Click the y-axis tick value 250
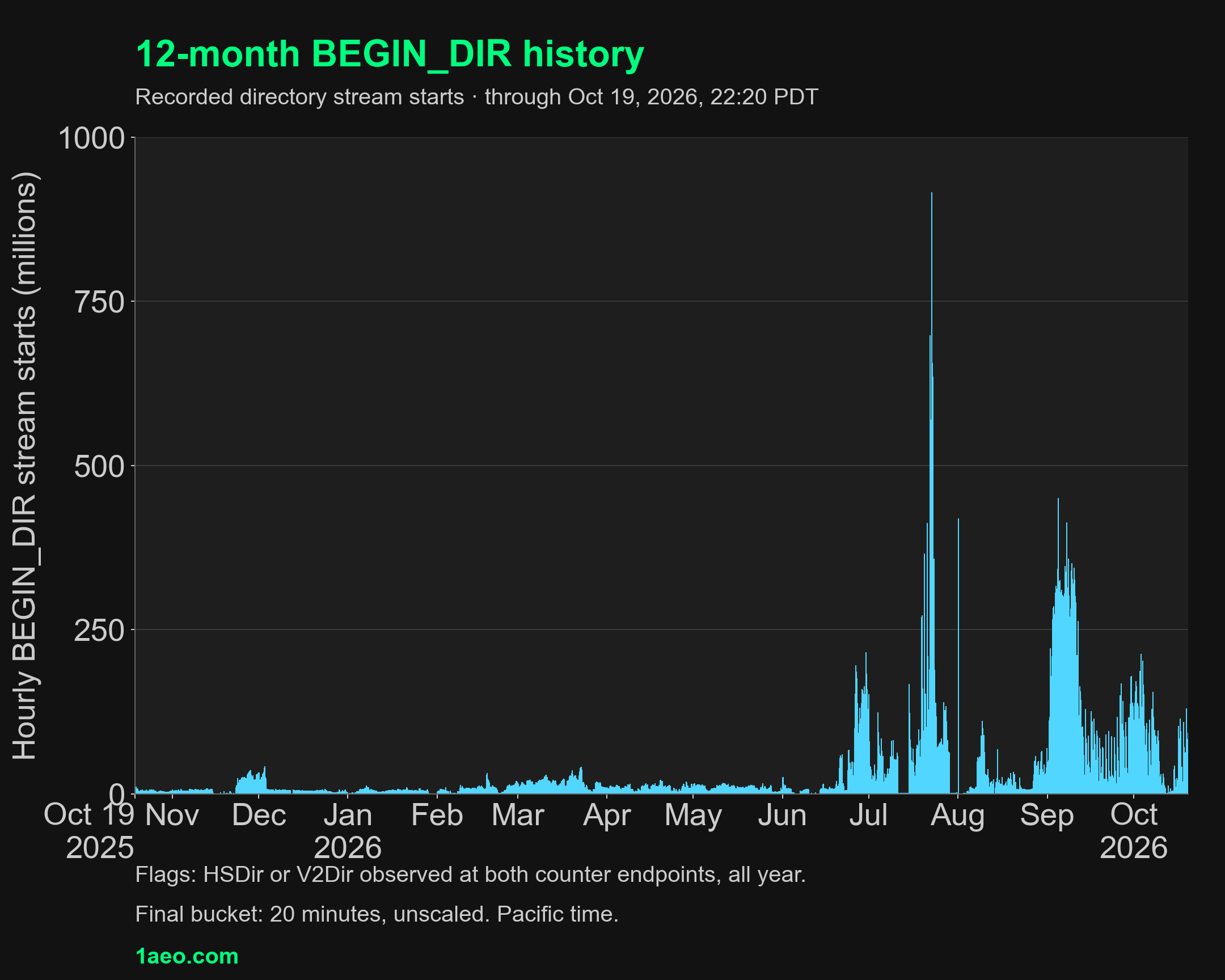1225x980 pixels. coord(99,630)
